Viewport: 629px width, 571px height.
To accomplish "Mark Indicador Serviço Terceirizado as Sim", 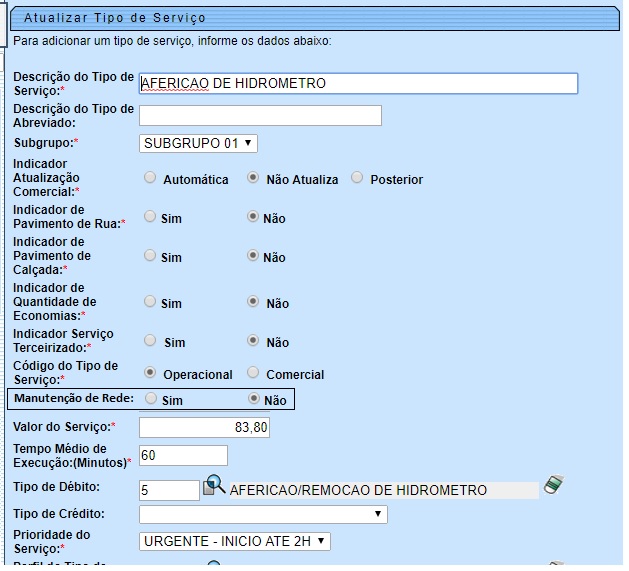I will [x=151, y=341].
